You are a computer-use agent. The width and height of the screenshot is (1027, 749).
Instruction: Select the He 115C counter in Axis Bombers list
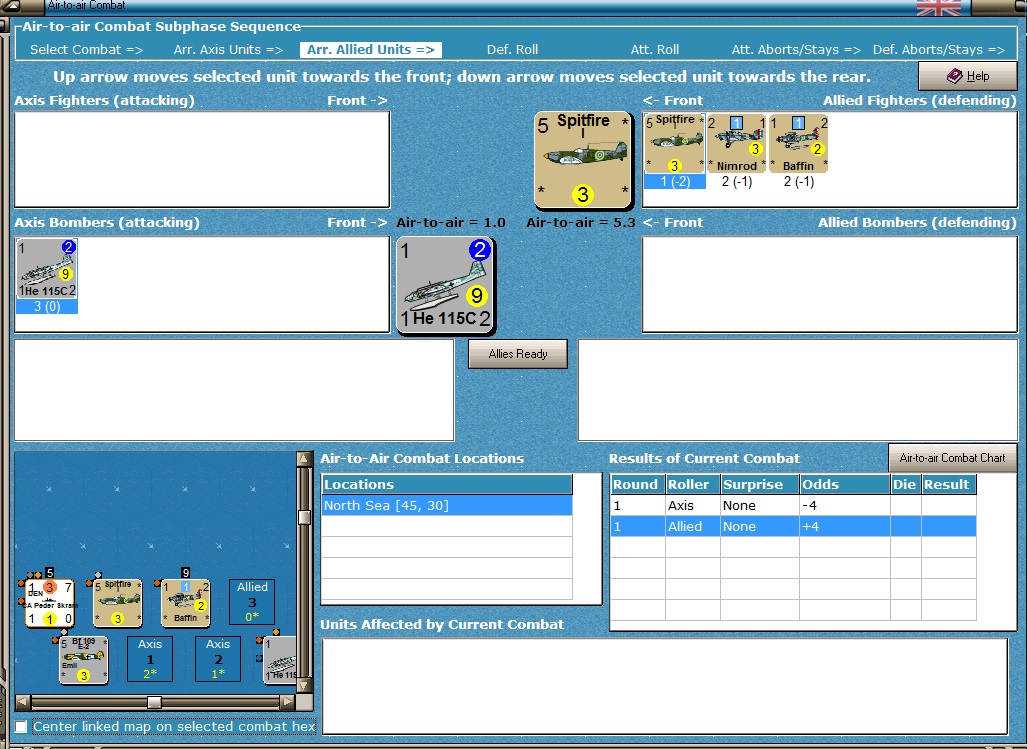pos(47,268)
